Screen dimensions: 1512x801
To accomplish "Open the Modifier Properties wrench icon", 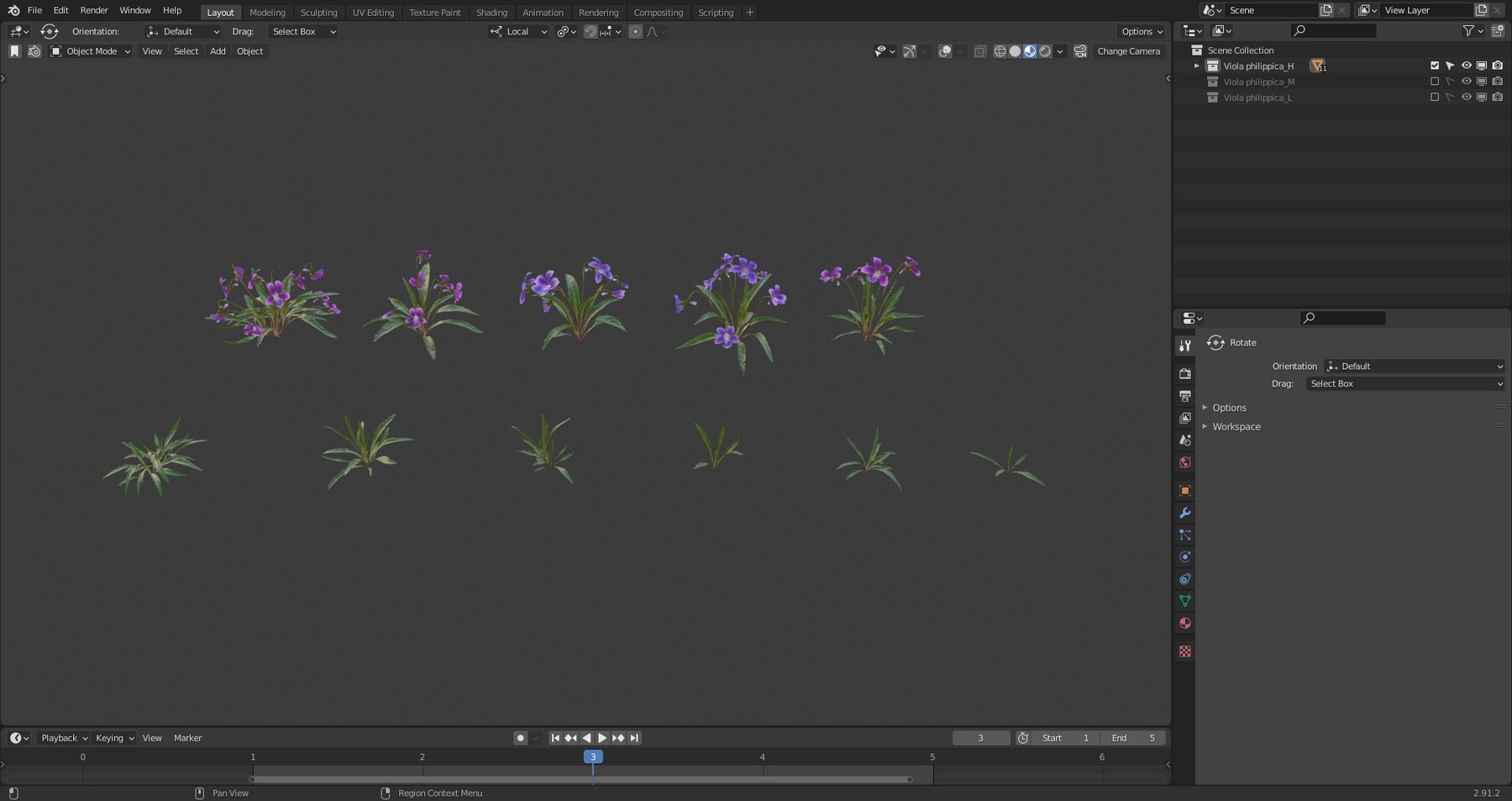I will [1184, 513].
